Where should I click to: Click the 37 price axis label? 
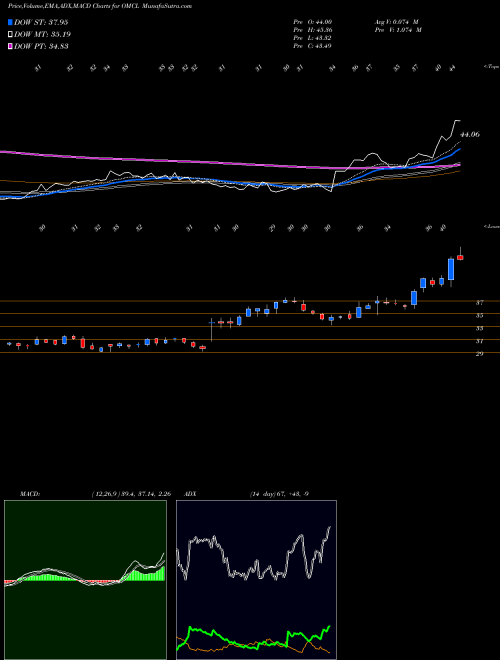[479, 302]
